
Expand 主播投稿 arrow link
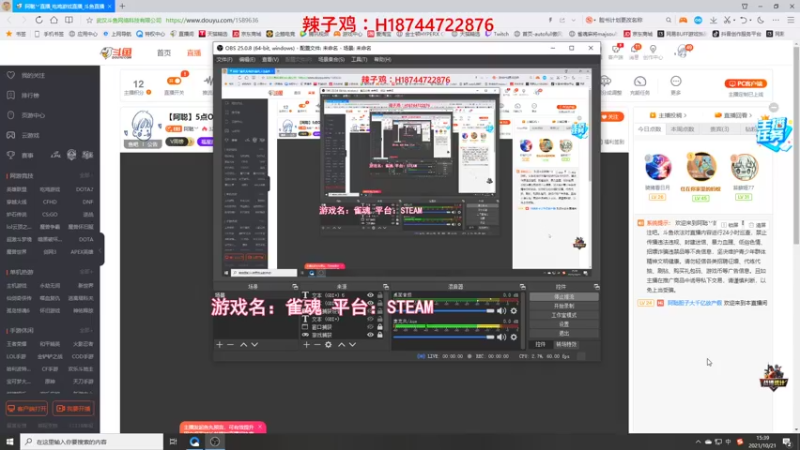[669, 115]
